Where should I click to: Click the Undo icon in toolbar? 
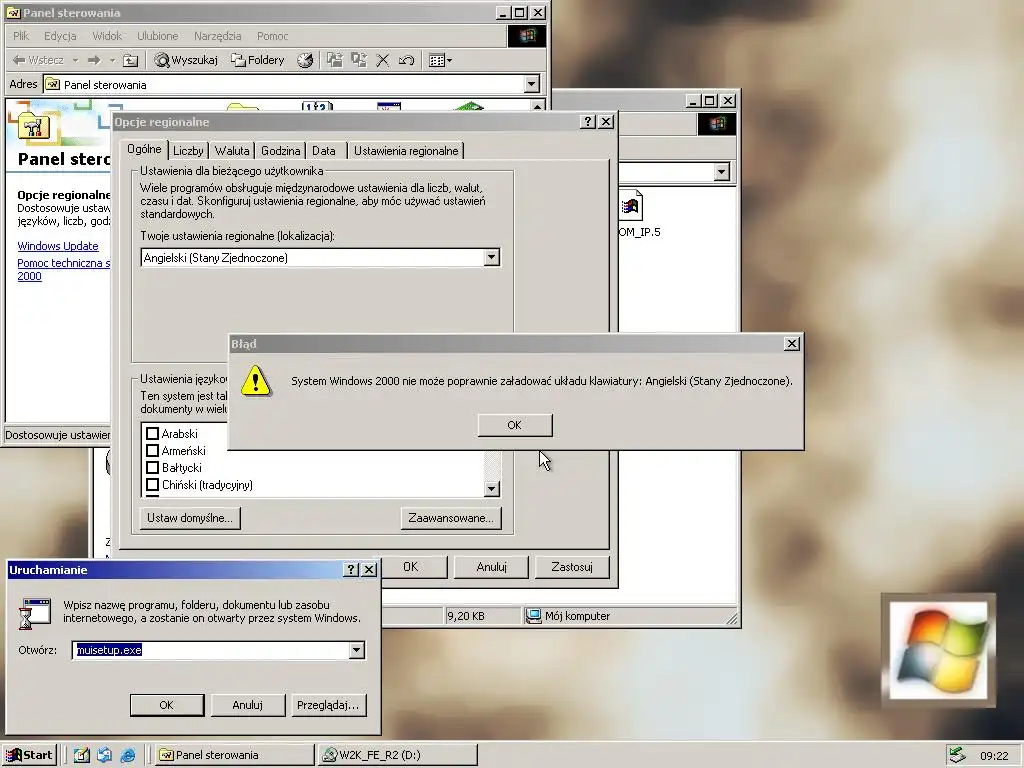coord(406,60)
